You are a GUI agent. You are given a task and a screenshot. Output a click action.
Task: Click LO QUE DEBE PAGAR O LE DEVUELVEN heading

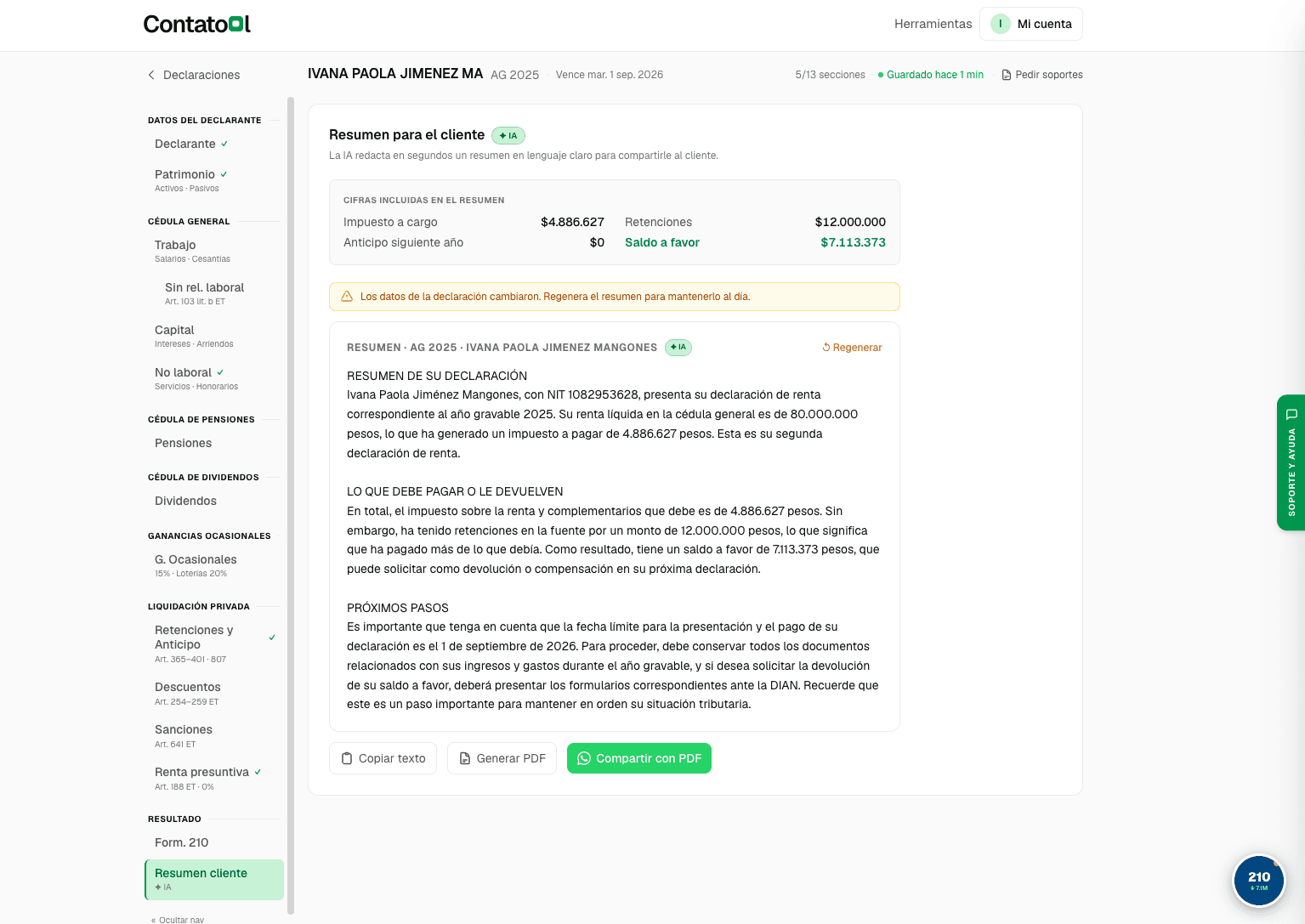[x=455, y=491]
